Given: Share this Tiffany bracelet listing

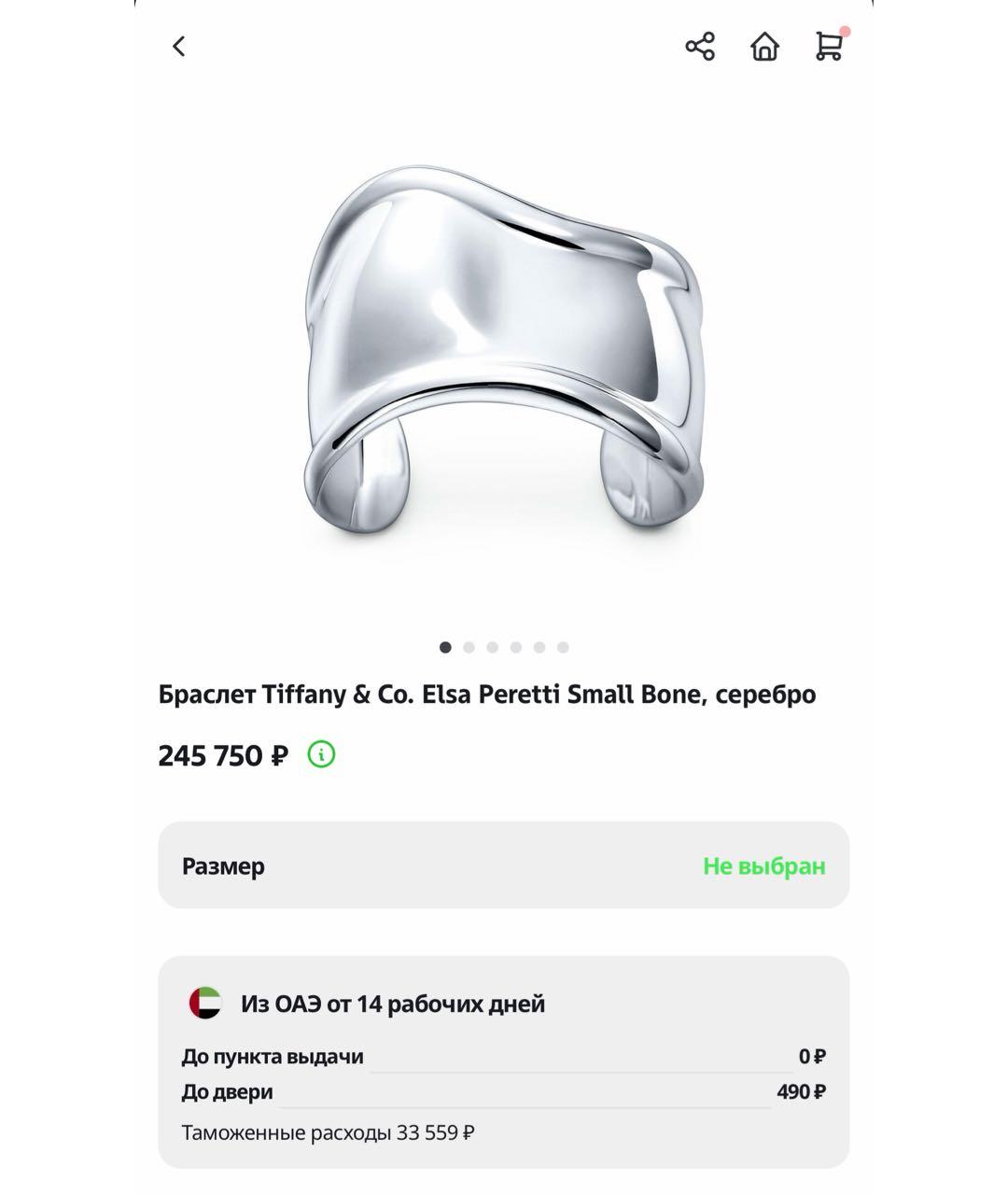Looking at the screenshot, I should coord(700,46).
